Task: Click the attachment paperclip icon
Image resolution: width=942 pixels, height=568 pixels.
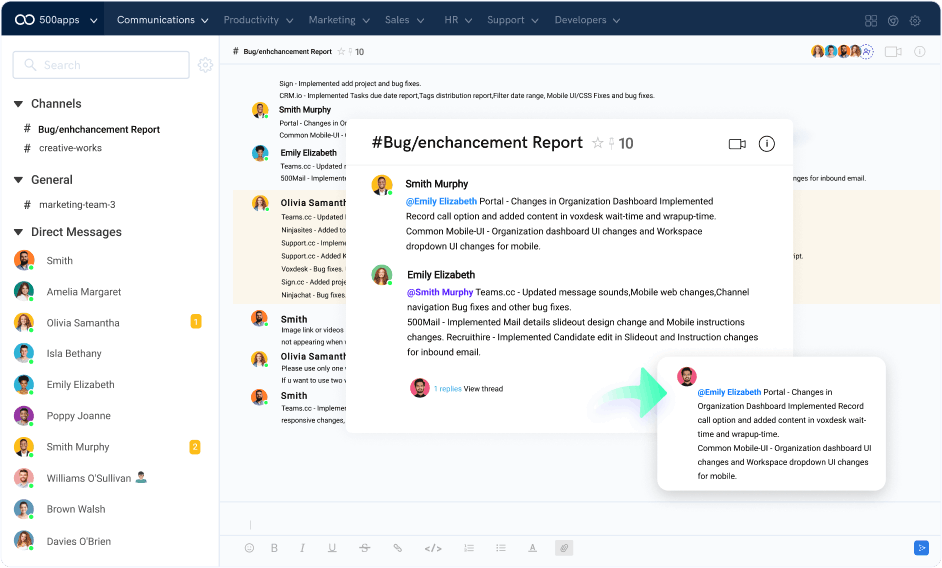Action: [564, 548]
